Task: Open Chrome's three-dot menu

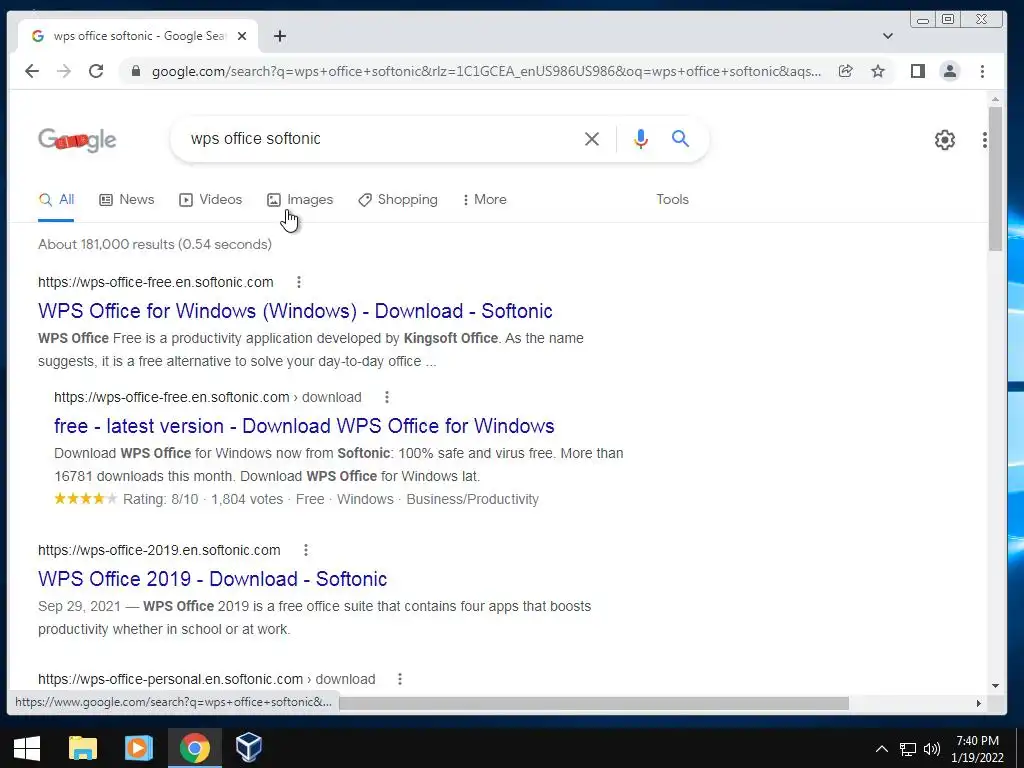Action: point(982,71)
